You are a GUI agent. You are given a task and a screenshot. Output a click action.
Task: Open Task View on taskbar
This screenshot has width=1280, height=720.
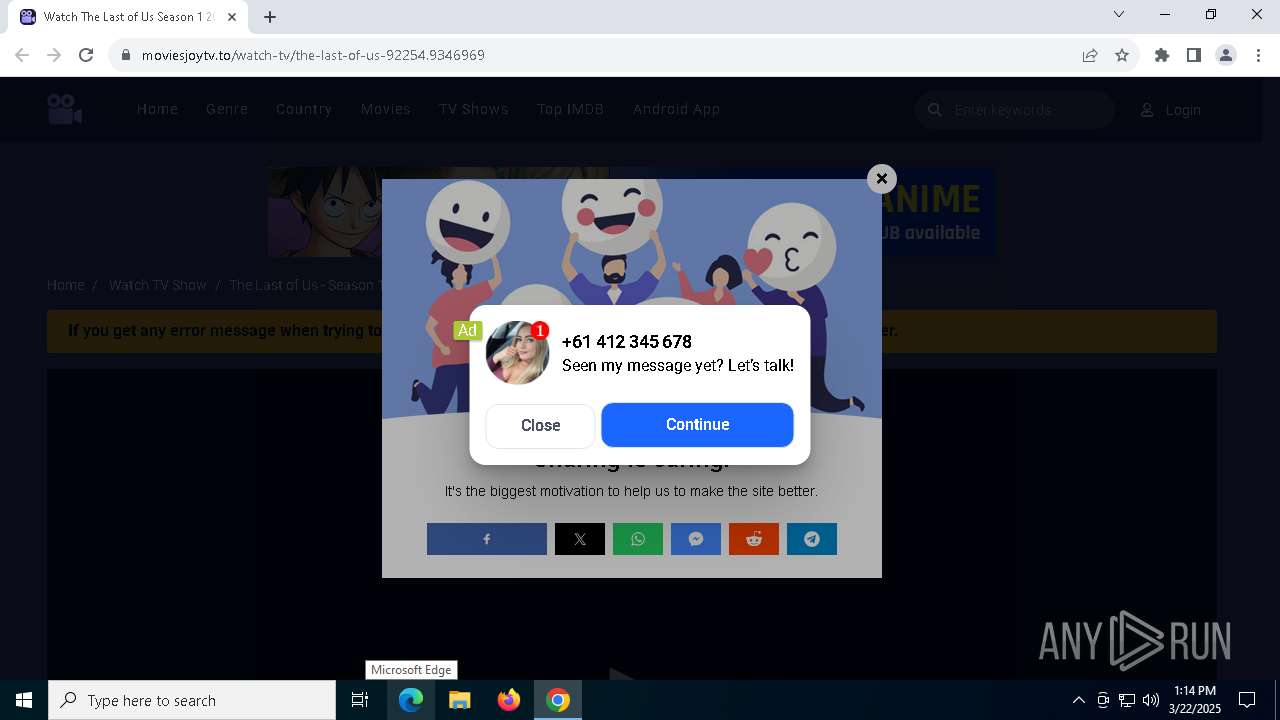pyautogui.click(x=361, y=700)
